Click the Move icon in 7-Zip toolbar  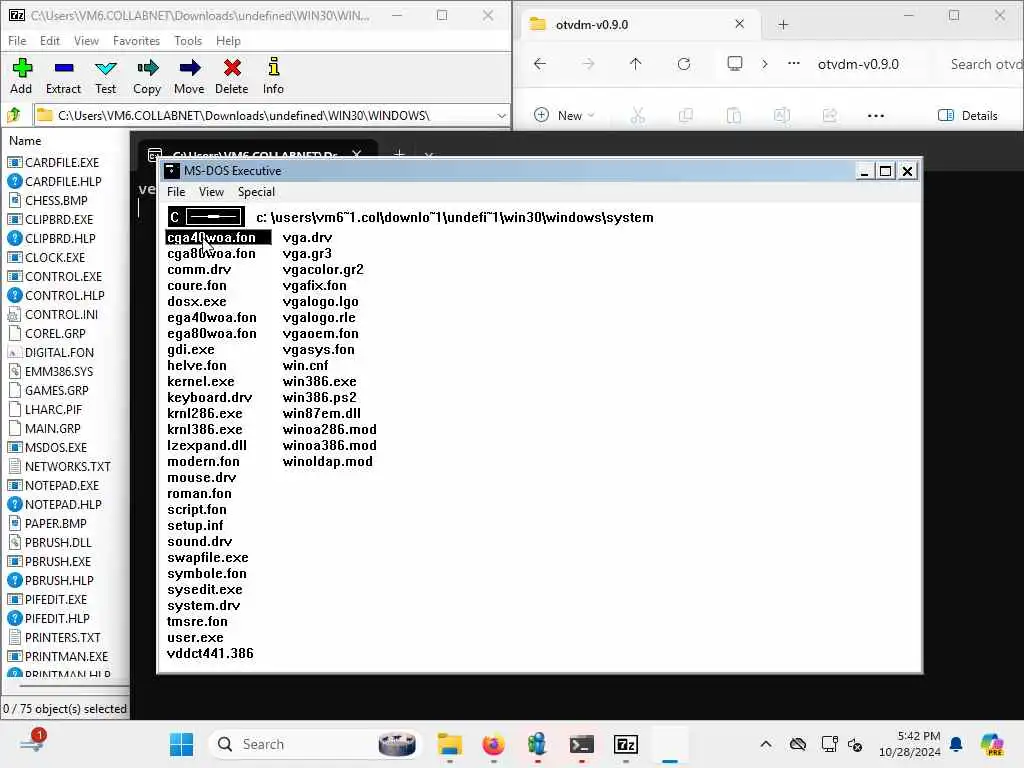pyautogui.click(x=189, y=76)
